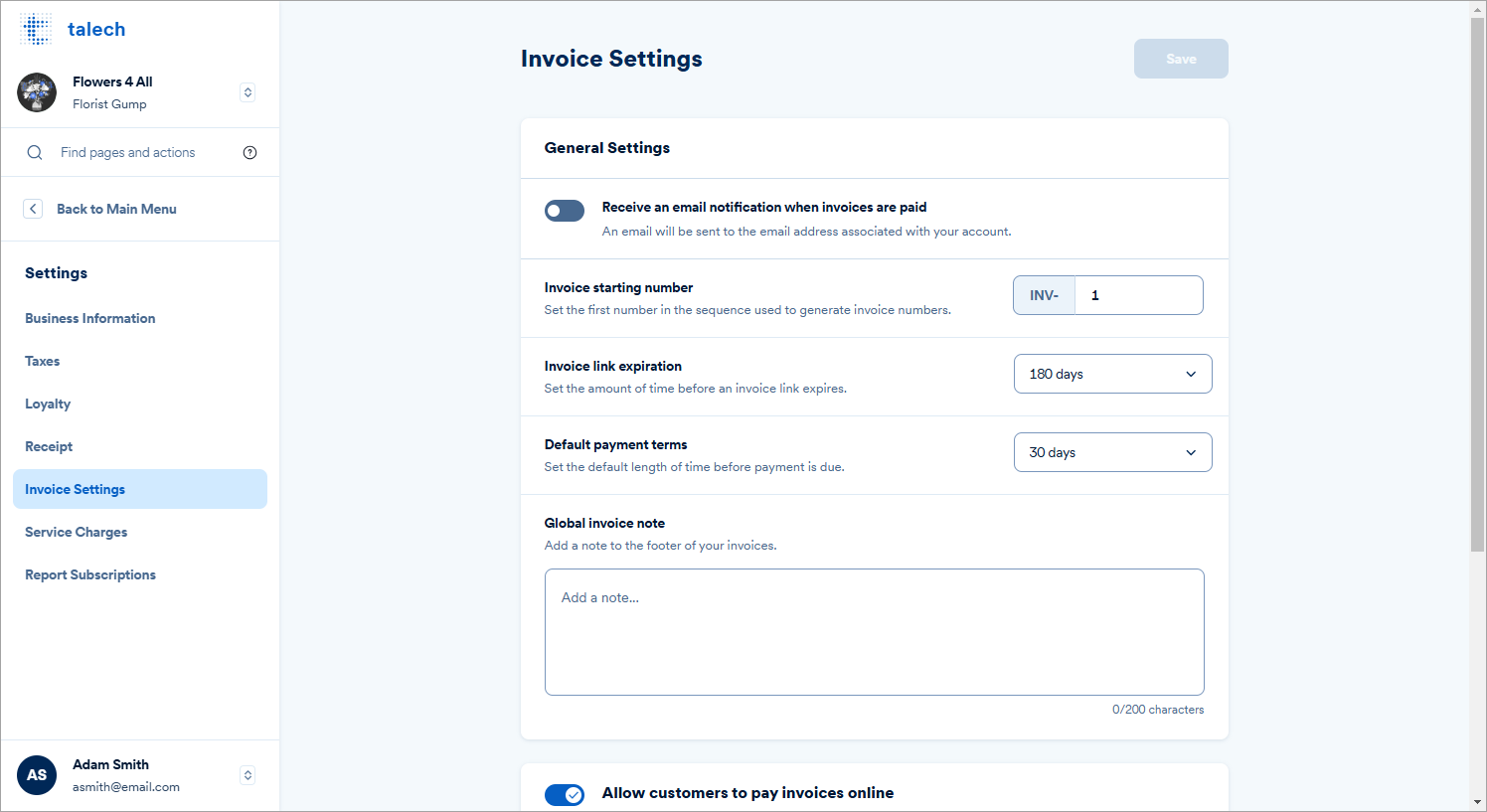Click the Find pages and actions search field
This screenshot has width=1487, height=812.
(128, 152)
